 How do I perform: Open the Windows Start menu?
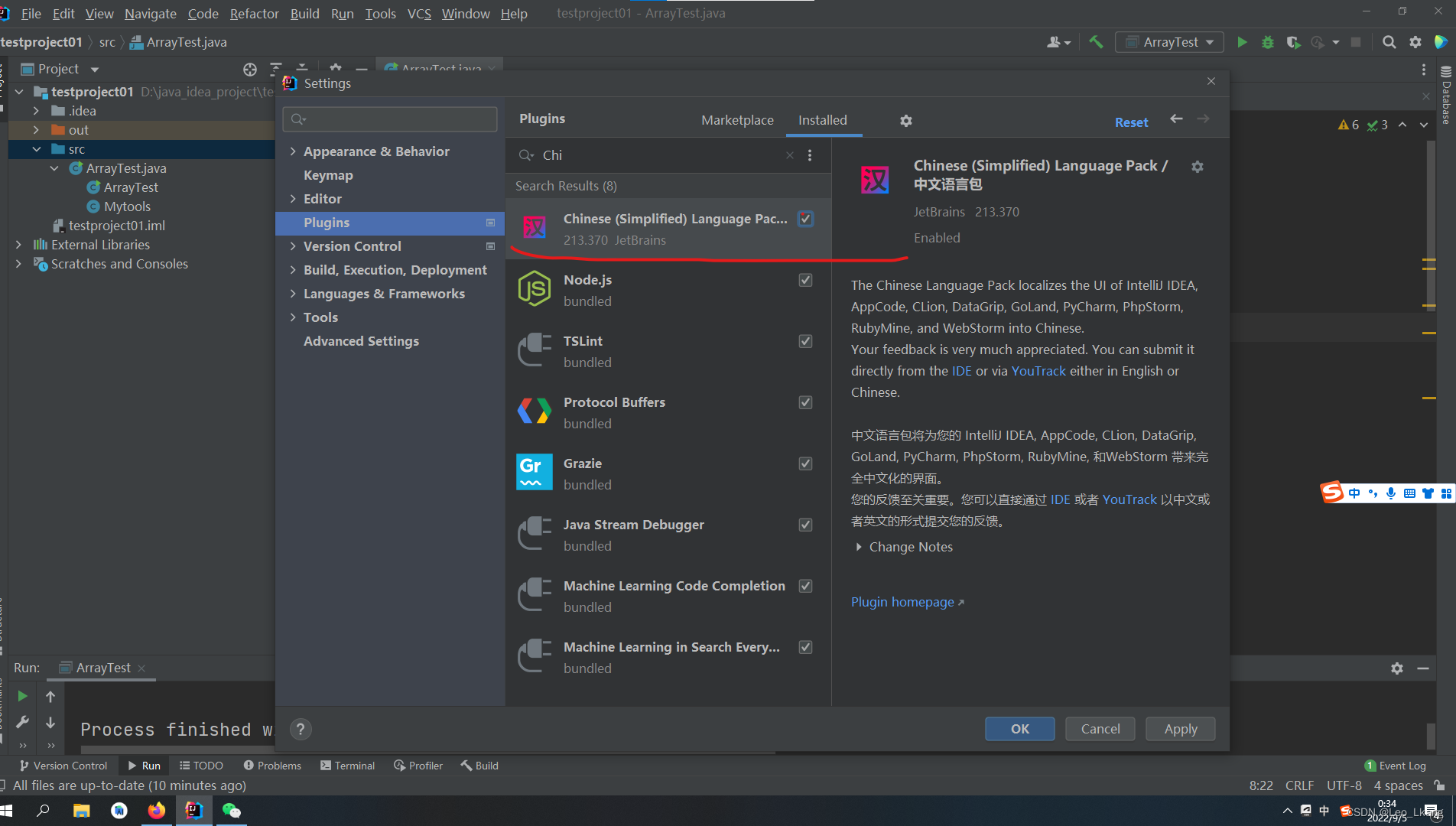tap(7, 811)
